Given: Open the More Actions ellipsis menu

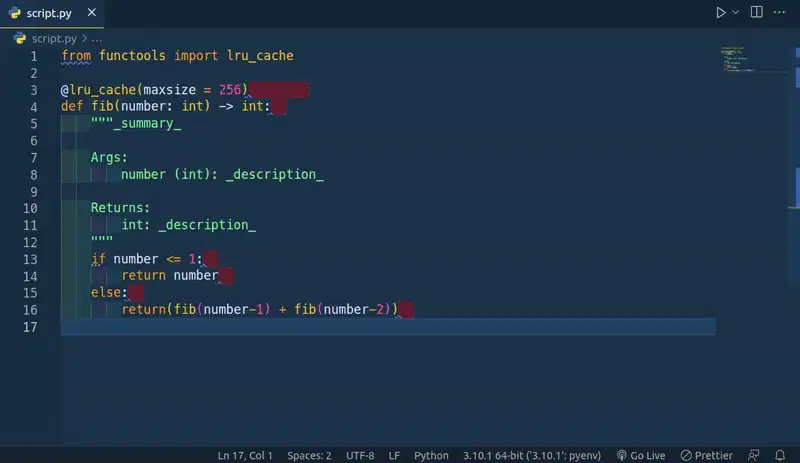Looking at the screenshot, I should click(x=779, y=12).
